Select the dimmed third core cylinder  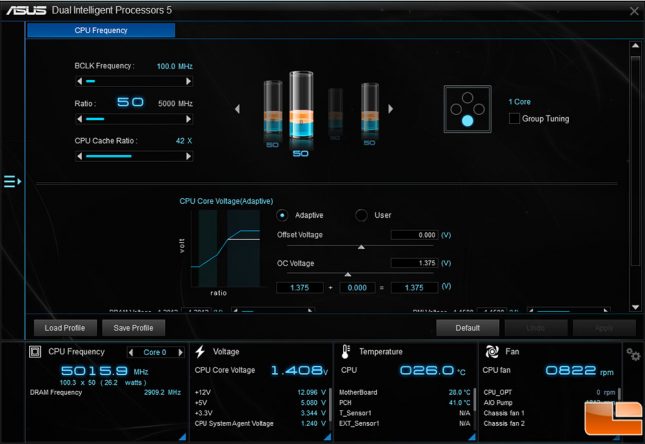click(335, 110)
